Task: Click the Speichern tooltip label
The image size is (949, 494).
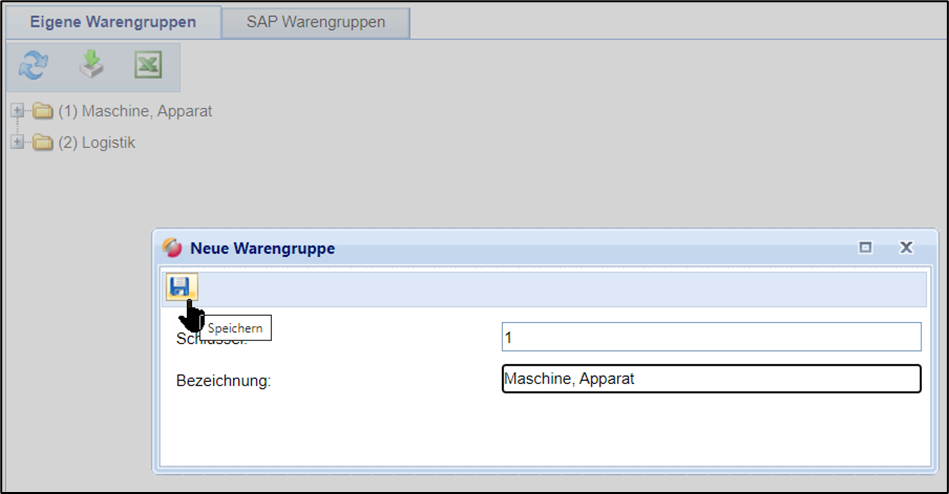Action: pos(235,328)
